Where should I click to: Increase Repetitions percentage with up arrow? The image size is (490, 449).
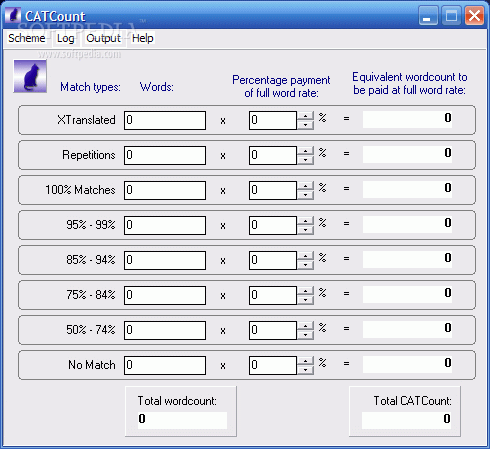pyautogui.click(x=305, y=151)
